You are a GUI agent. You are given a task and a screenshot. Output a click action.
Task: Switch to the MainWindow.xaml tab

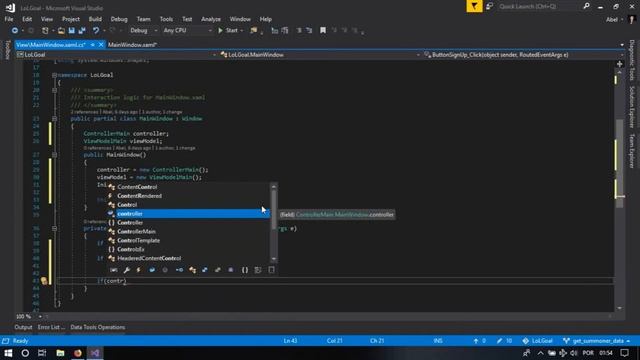132,45
